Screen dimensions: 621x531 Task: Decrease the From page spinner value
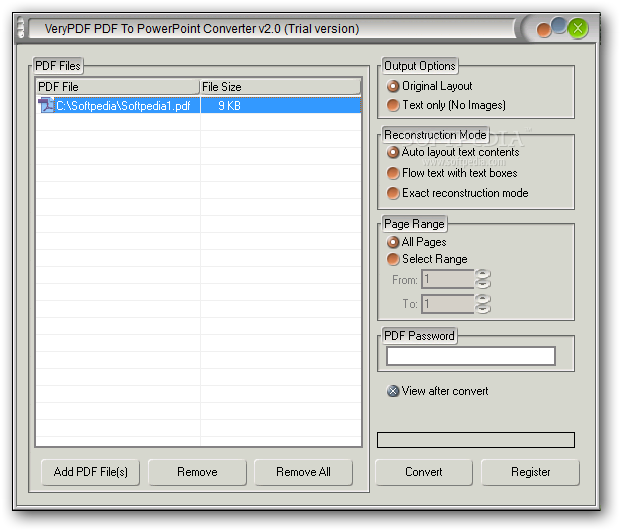click(x=483, y=284)
